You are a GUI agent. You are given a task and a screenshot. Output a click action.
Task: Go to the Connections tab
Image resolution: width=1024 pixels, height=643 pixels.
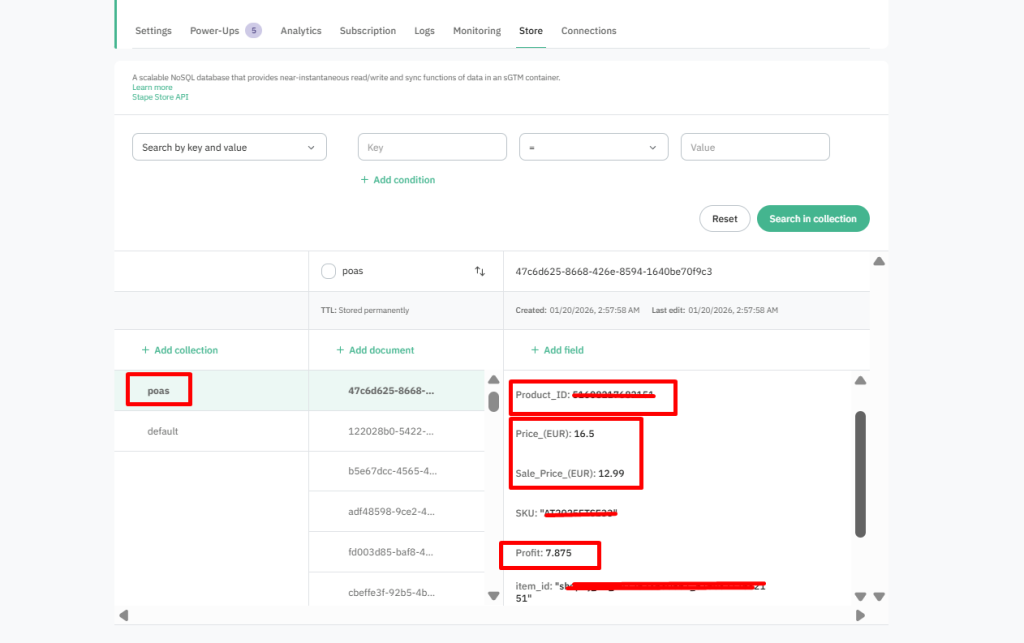(588, 31)
